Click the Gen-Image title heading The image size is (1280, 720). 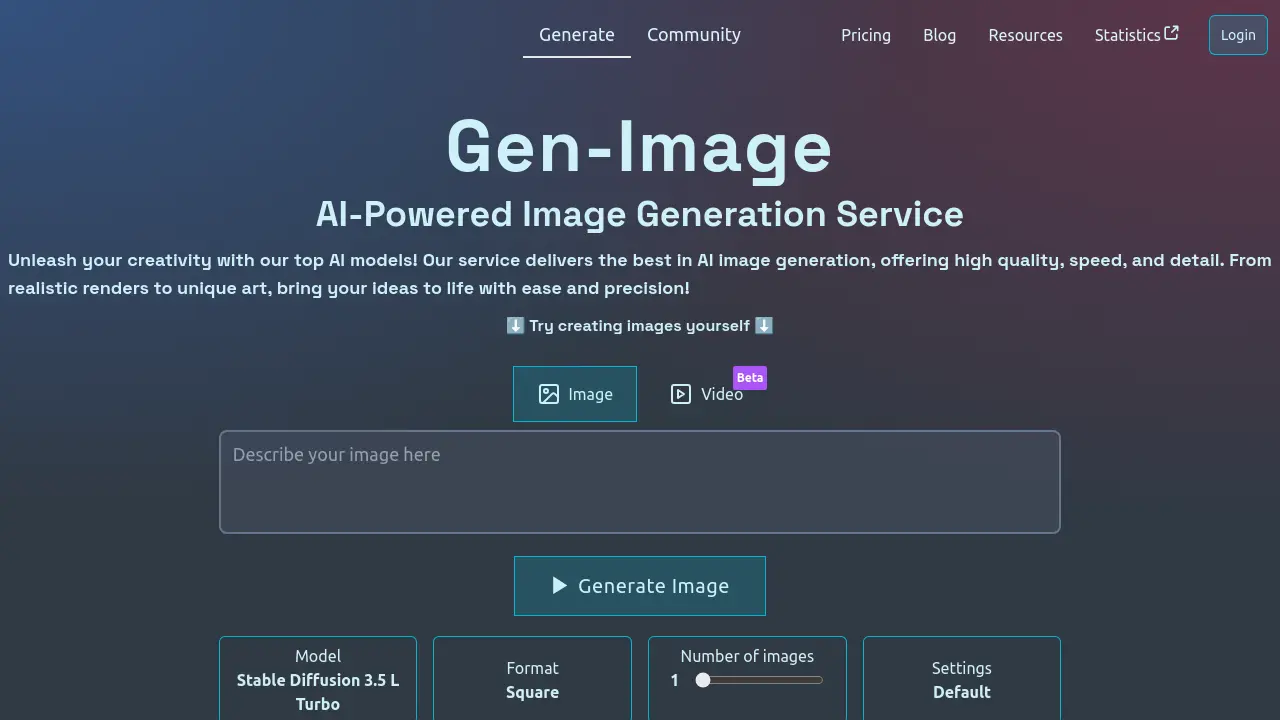tap(640, 148)
